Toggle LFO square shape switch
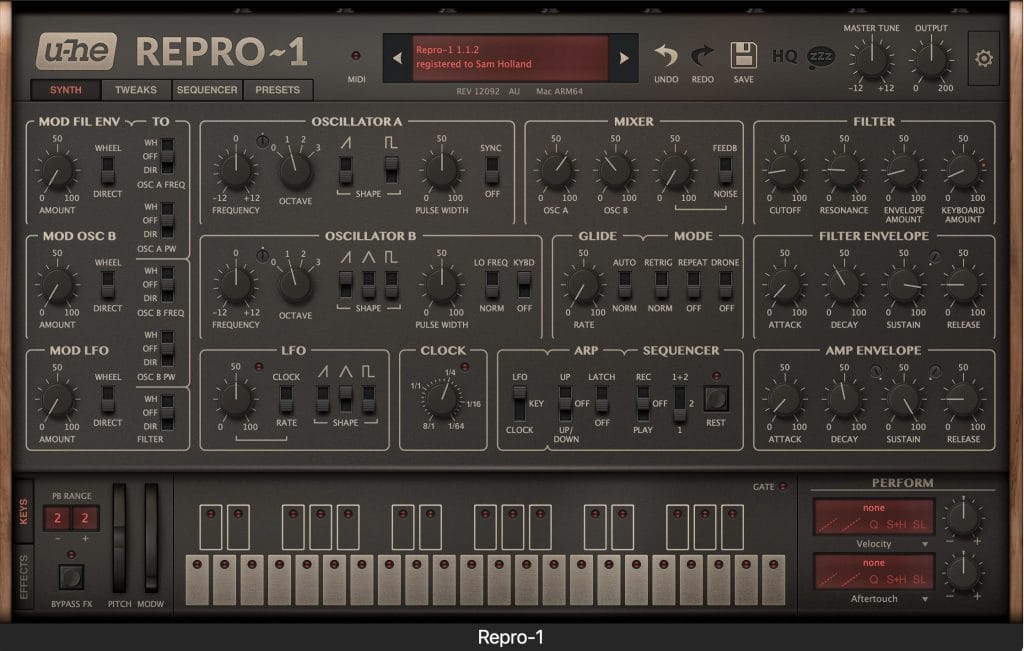 368,398
